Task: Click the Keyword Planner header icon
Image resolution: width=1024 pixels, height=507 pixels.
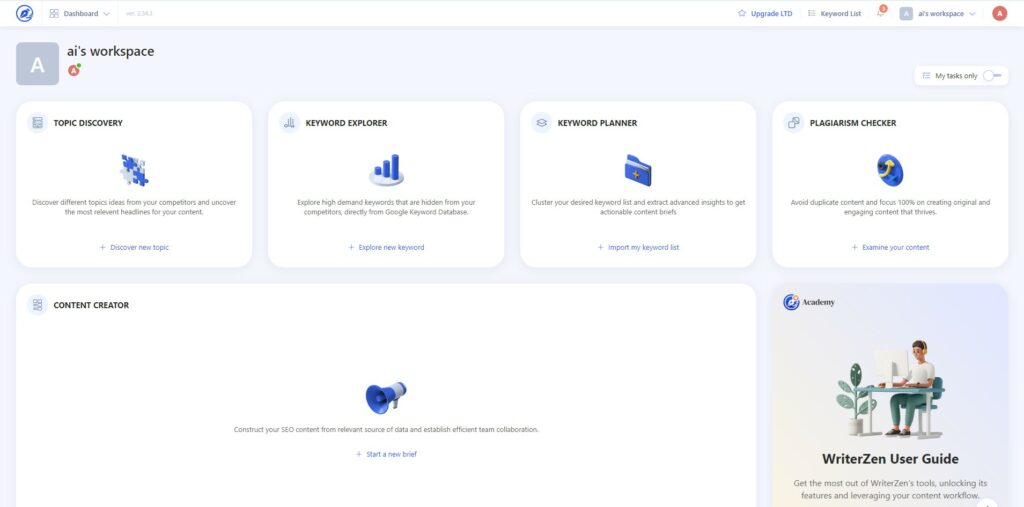Action: point(541,122)
